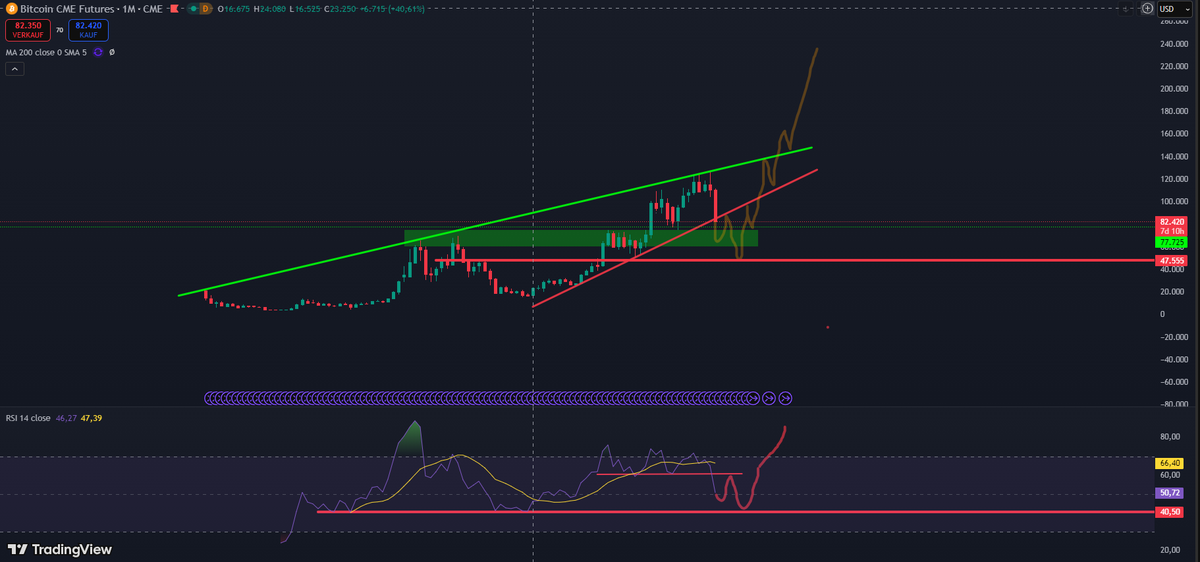The width and height of the screenshot is (1200, 562).
Task: Select the MA 200 close 0 SMA 5 legend
Action: (x=46, y=52)
